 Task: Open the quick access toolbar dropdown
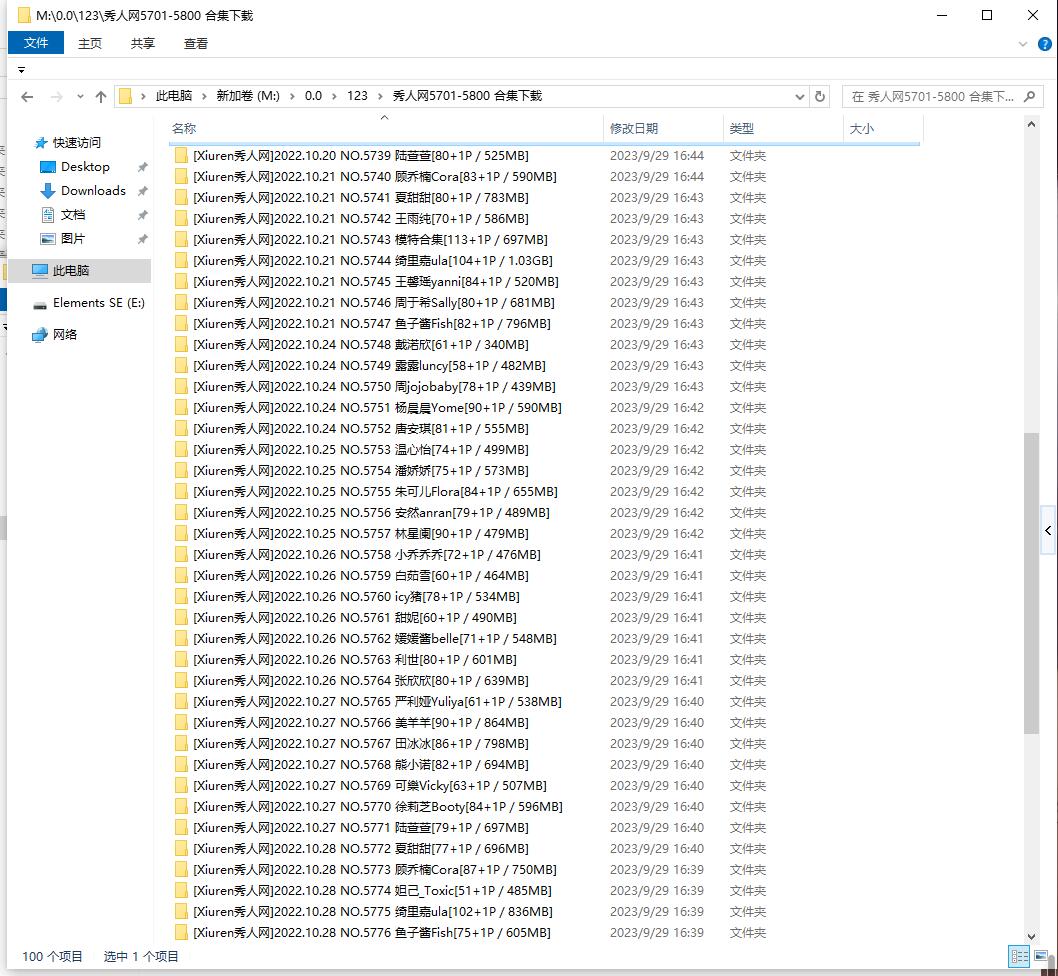[22, 70]
